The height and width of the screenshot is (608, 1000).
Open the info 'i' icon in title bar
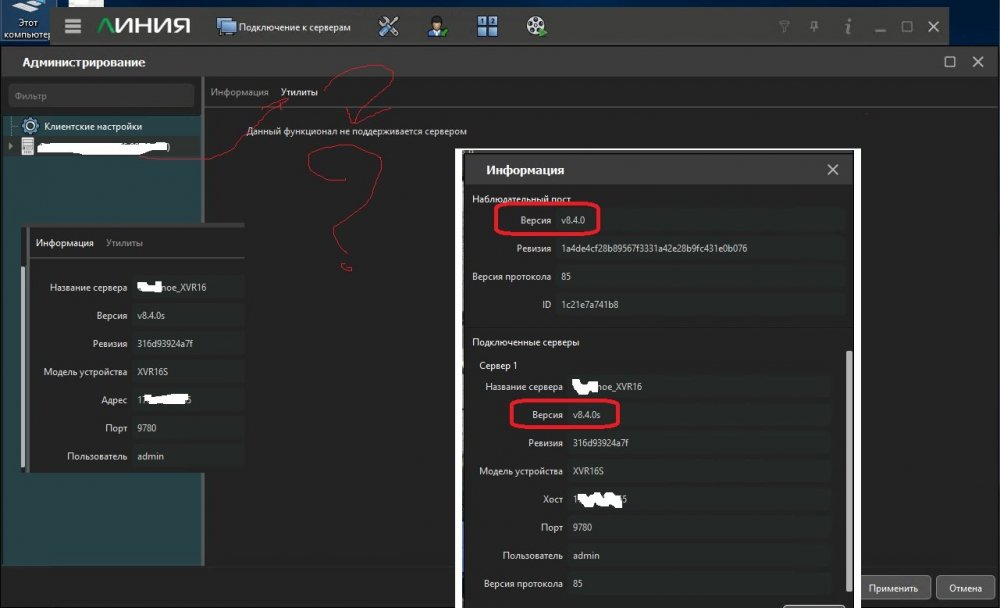[848, 26]
